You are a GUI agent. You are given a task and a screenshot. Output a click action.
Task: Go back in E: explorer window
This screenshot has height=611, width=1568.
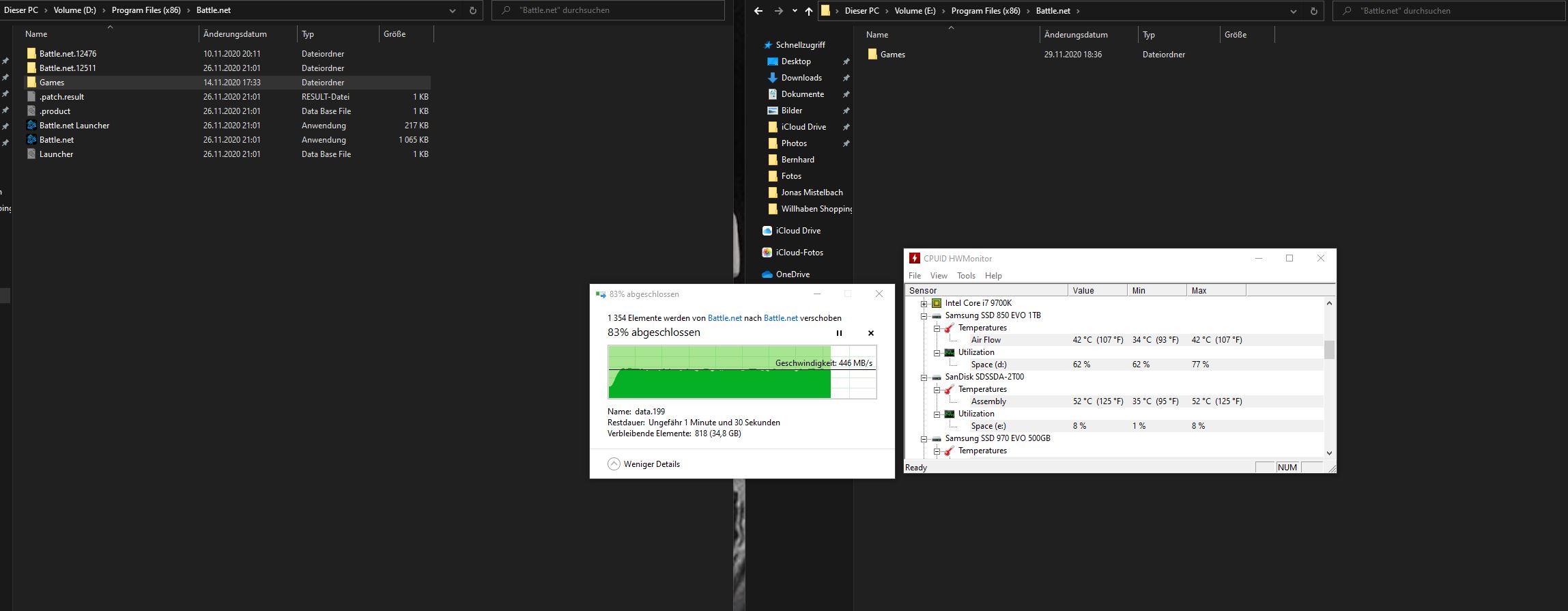pos(758,11)
